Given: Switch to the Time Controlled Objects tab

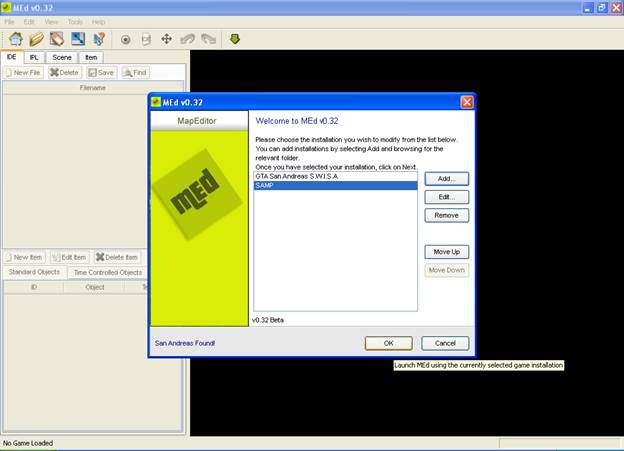Looking at the screenshot, I should (108, 272).
